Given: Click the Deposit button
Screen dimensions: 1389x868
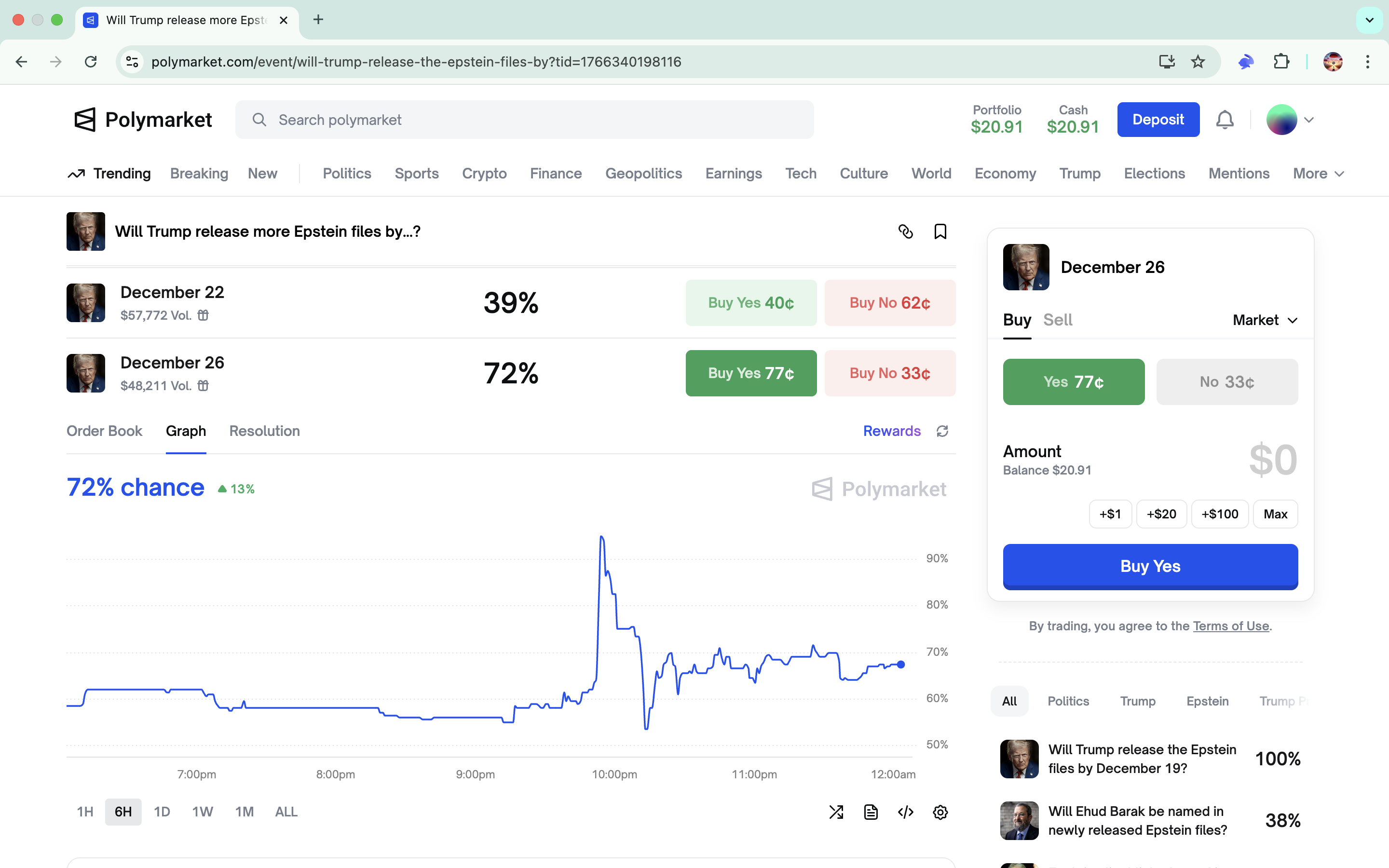Looking at the screenshot, I should pos(1157,120).
